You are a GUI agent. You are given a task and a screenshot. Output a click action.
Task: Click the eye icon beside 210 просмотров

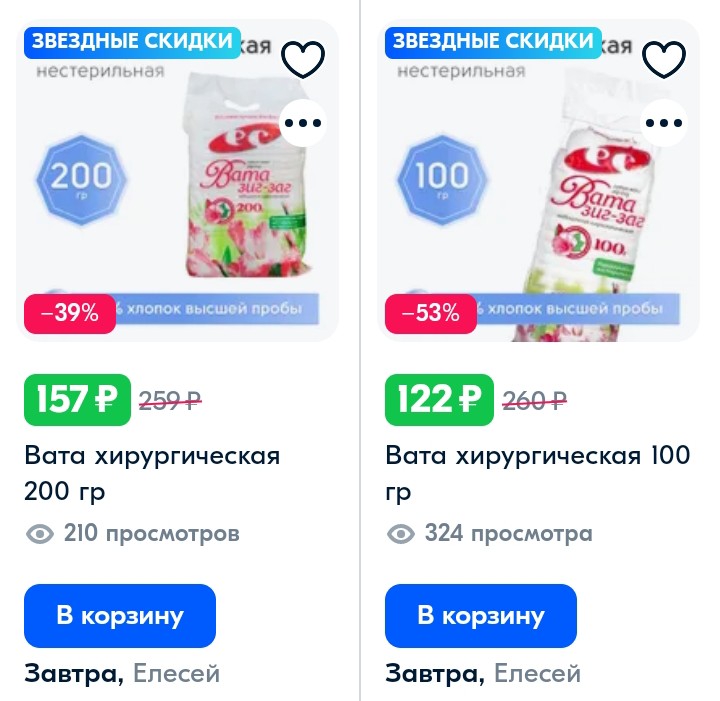[x=40, y=534]
